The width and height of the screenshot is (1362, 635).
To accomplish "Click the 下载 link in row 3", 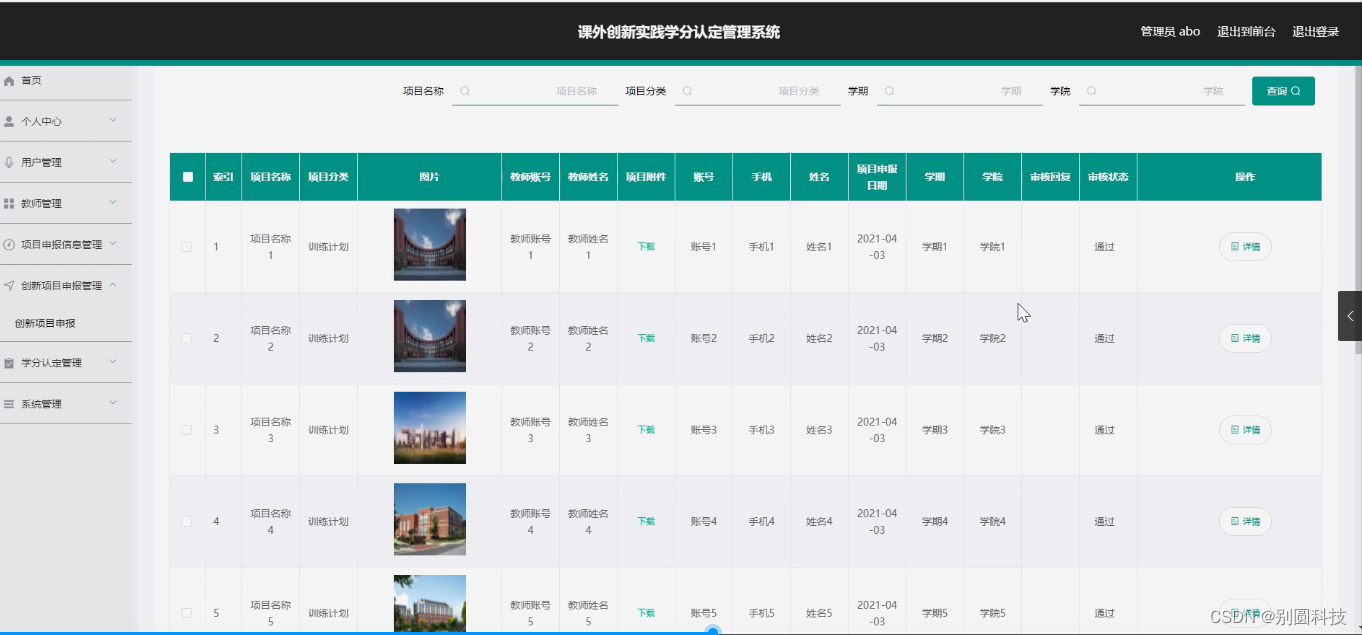I will pos(645,429).
